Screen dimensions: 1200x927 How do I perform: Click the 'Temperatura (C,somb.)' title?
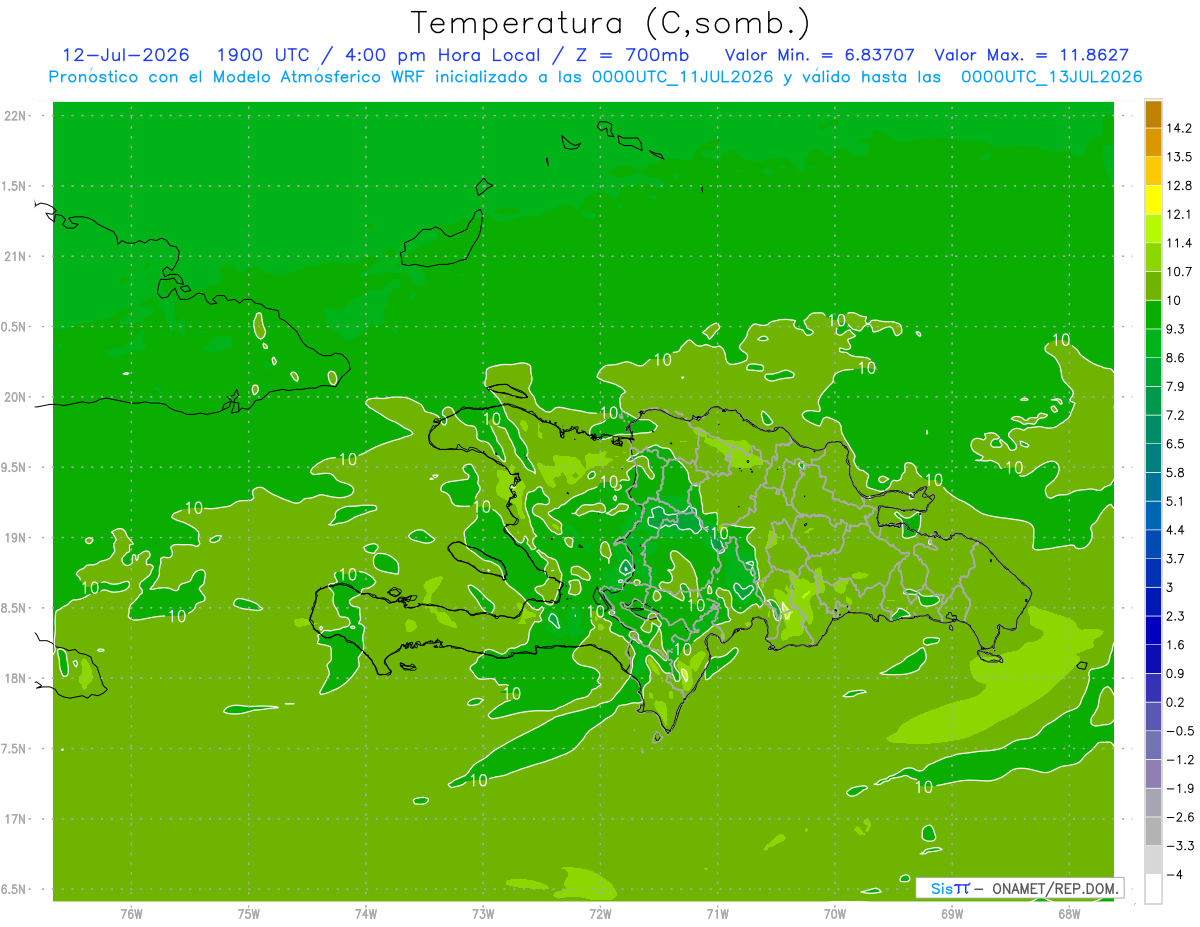[611, 22]
